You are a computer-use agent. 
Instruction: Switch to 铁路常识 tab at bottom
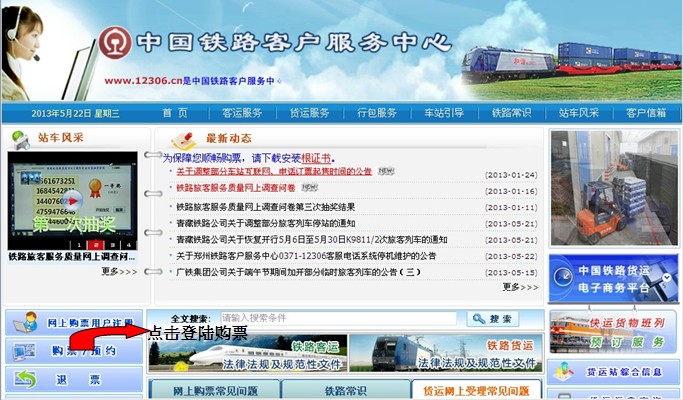346,390
